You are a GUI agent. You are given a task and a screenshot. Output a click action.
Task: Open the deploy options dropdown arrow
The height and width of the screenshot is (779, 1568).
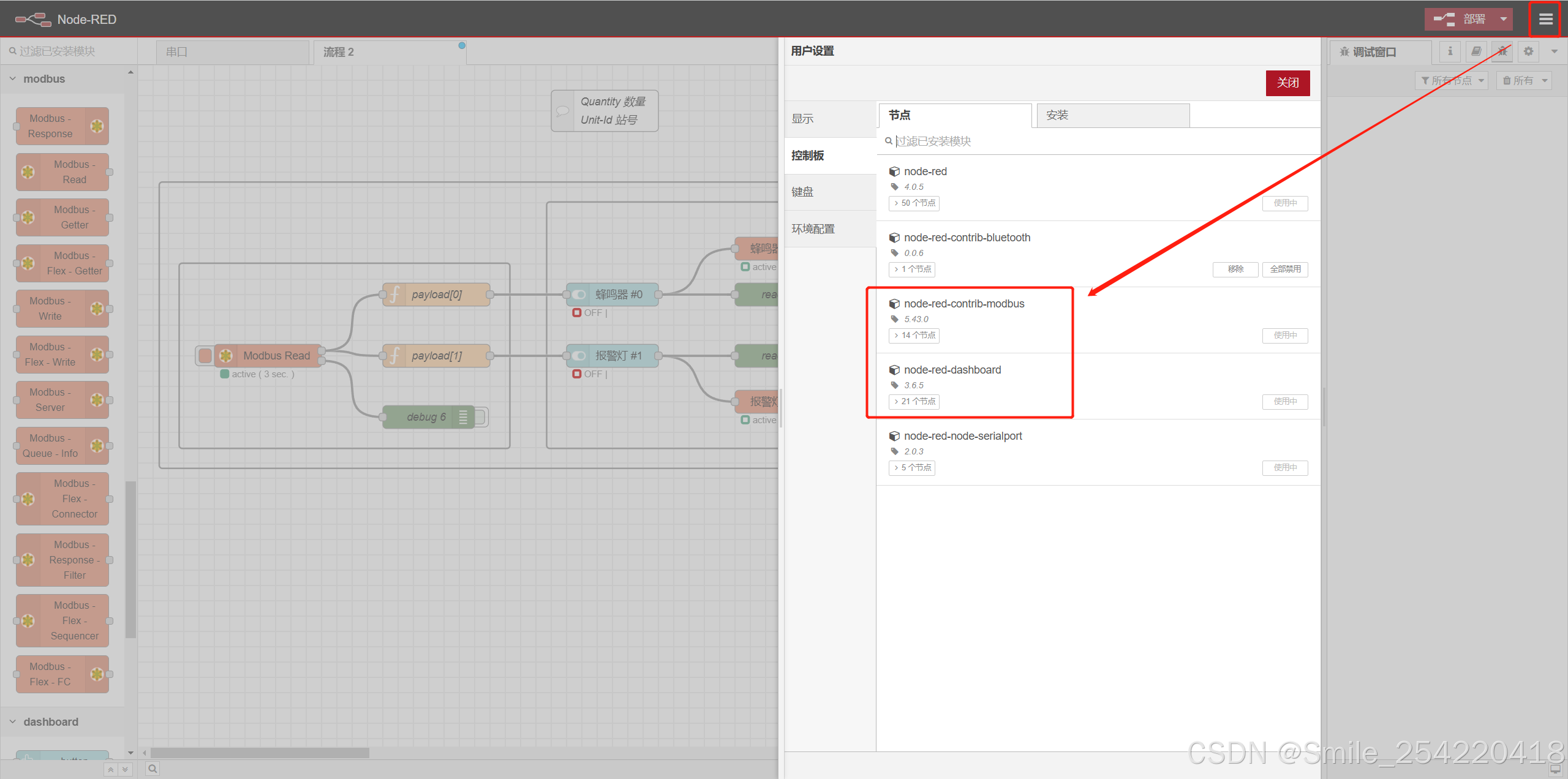point(1503,20)
